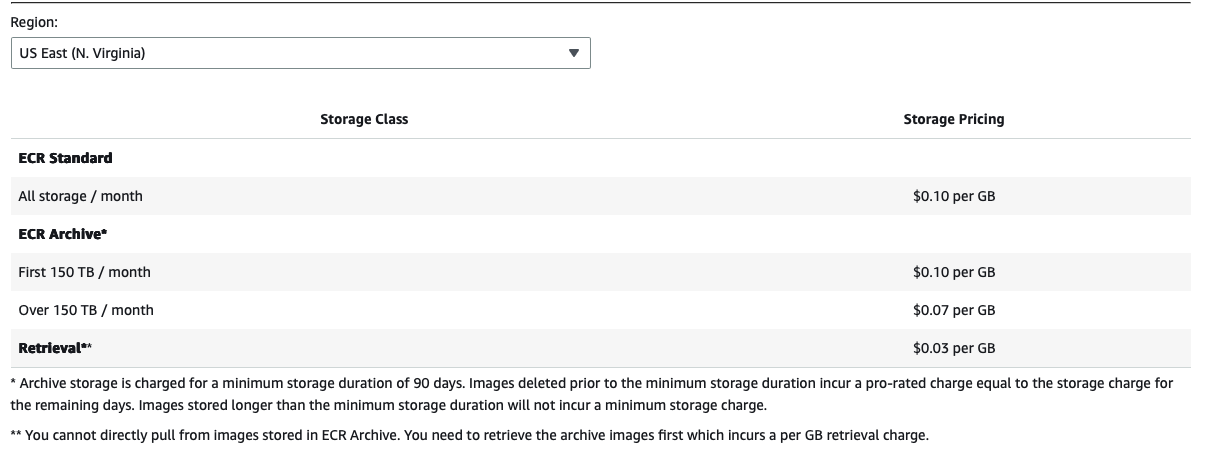This screenshot has height=468, width=1217.
Task: Click the Over 150 TB / month label
Action: tap(86, 310)
